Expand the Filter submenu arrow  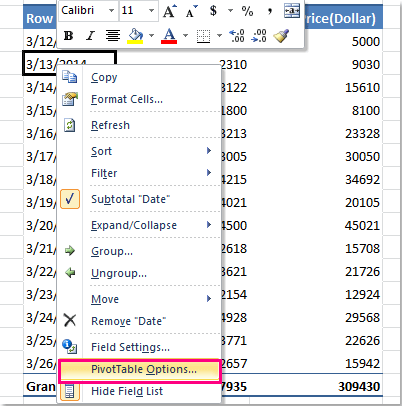pyautogui.click(x=209, y=172)
